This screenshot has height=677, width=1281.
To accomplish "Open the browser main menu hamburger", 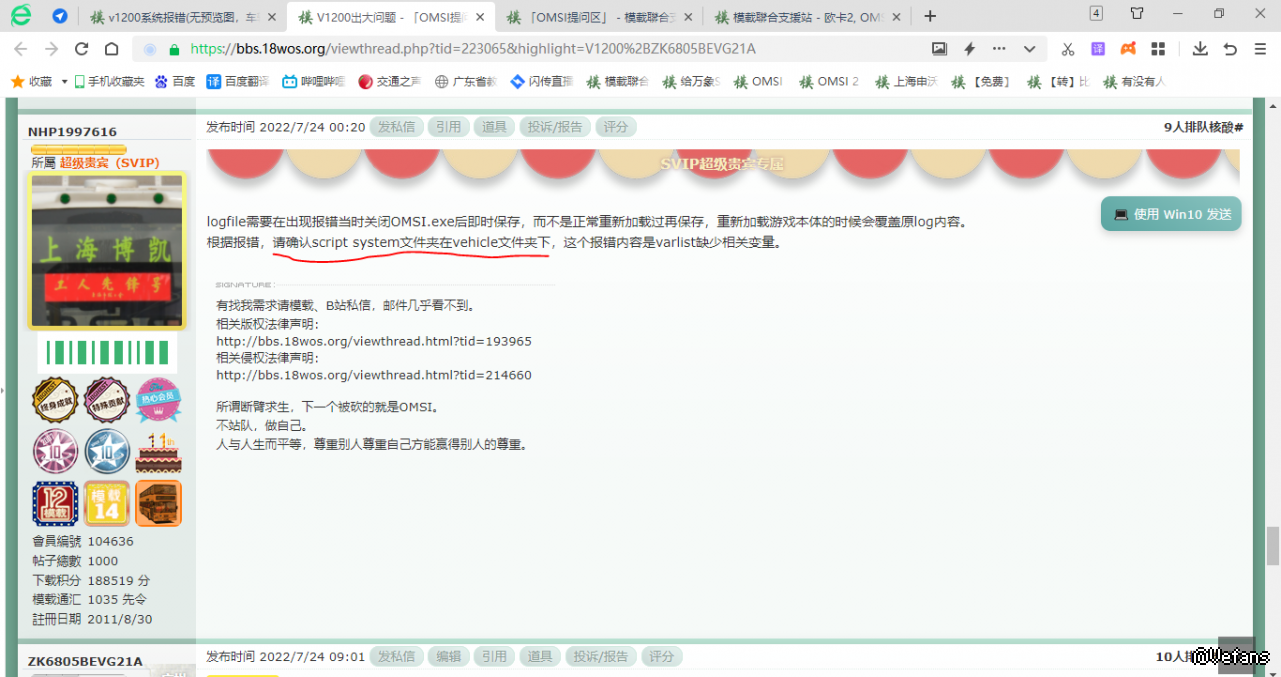I will tap(1259, 49).
